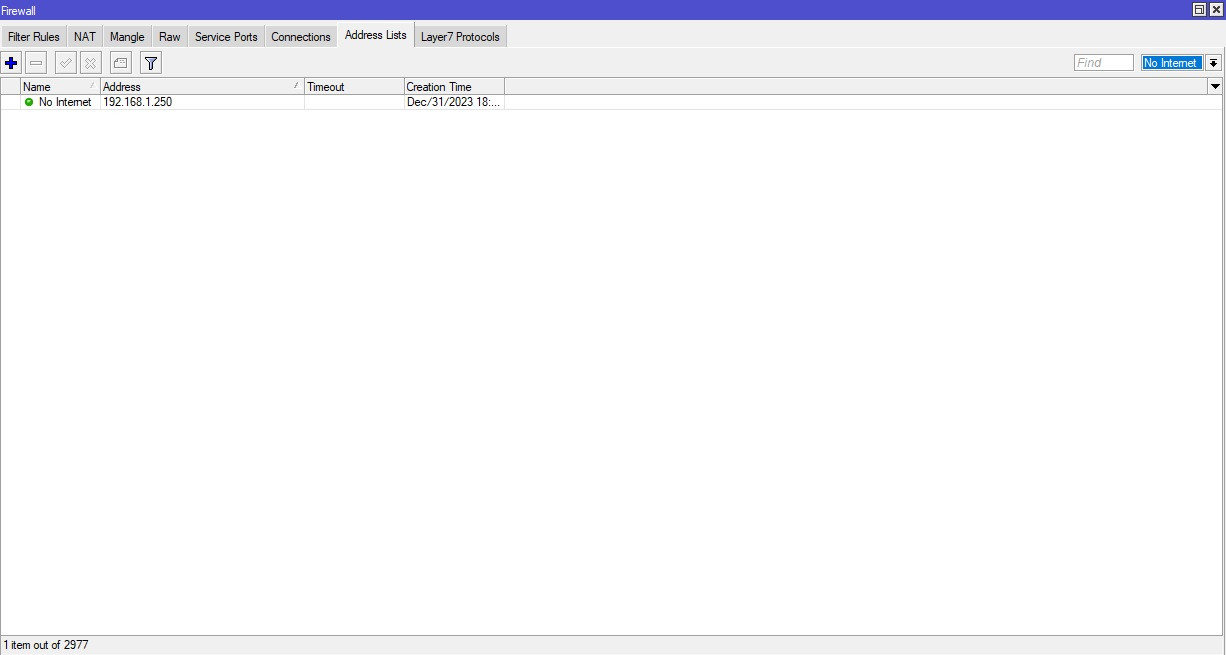Expand the column chooser arrow in table header
The width and height of the screenshot is (1226, 655).
click(1215, 87)
